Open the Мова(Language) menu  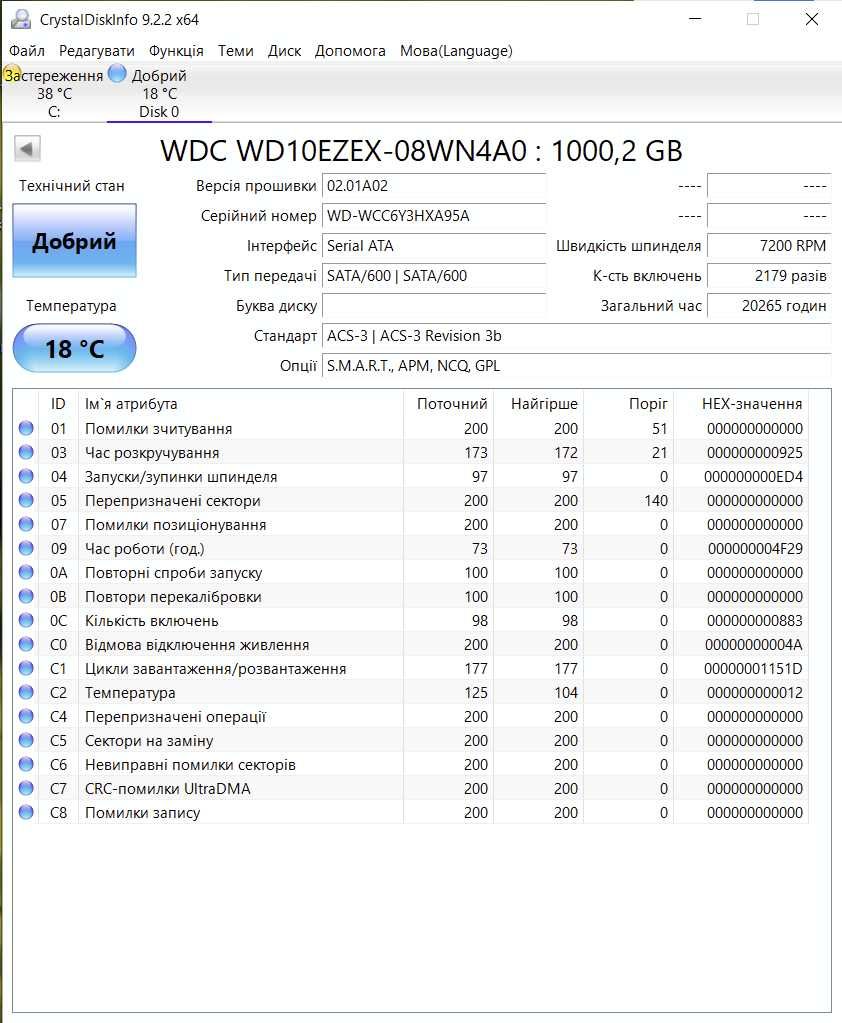click(x=456, y=51)
